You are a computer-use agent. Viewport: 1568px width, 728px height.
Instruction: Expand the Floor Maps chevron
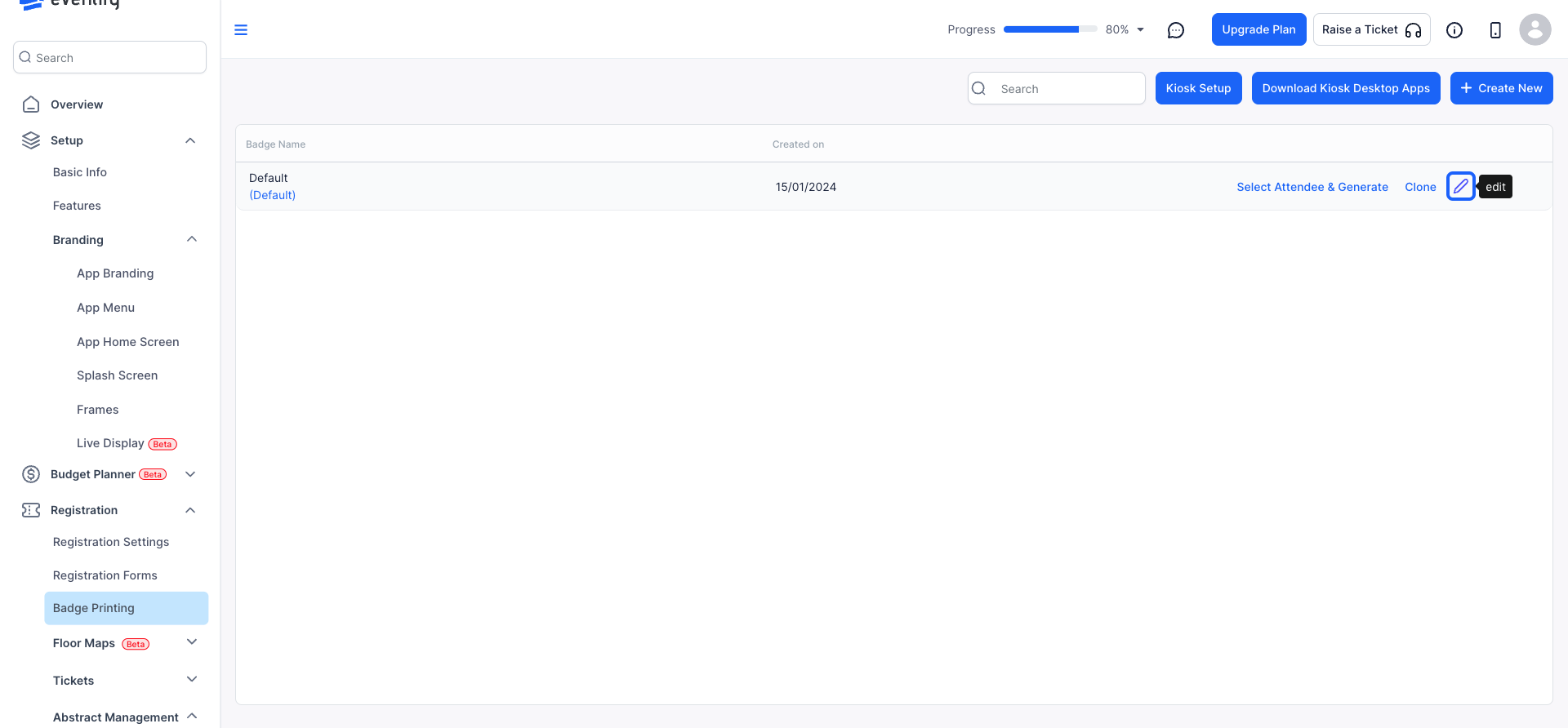[192, 642]
